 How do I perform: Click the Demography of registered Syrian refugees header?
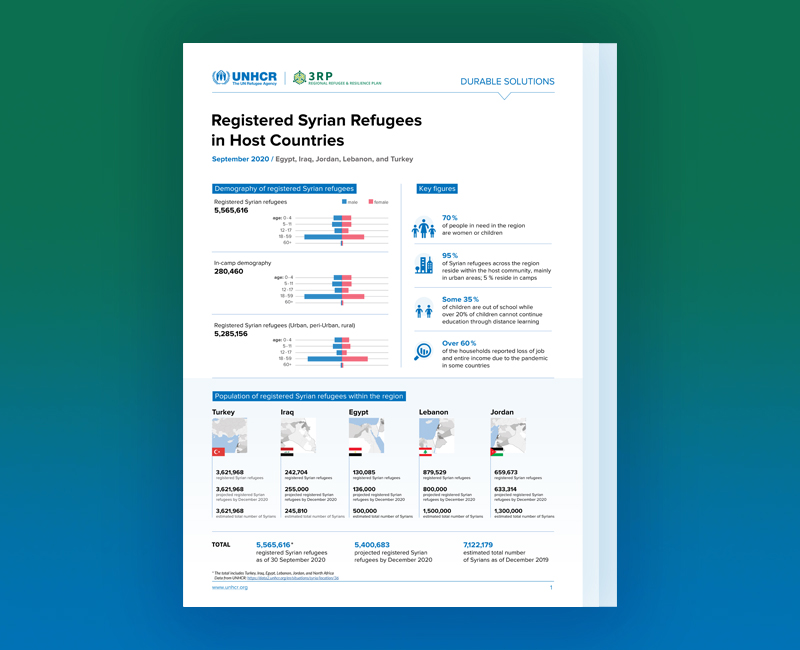point(284,188)
